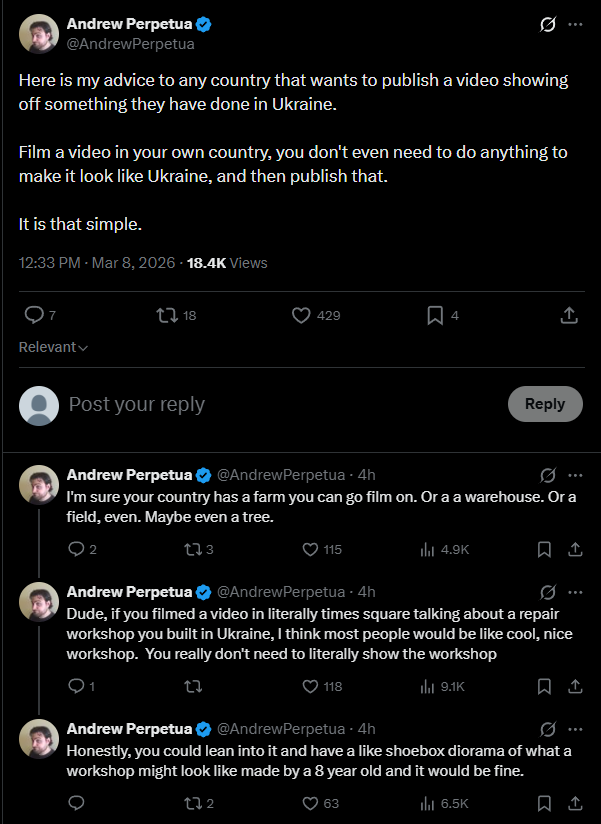Repost the main post with 18 reposts
This screenshot has height=824, width=601.
click(168, 315)
